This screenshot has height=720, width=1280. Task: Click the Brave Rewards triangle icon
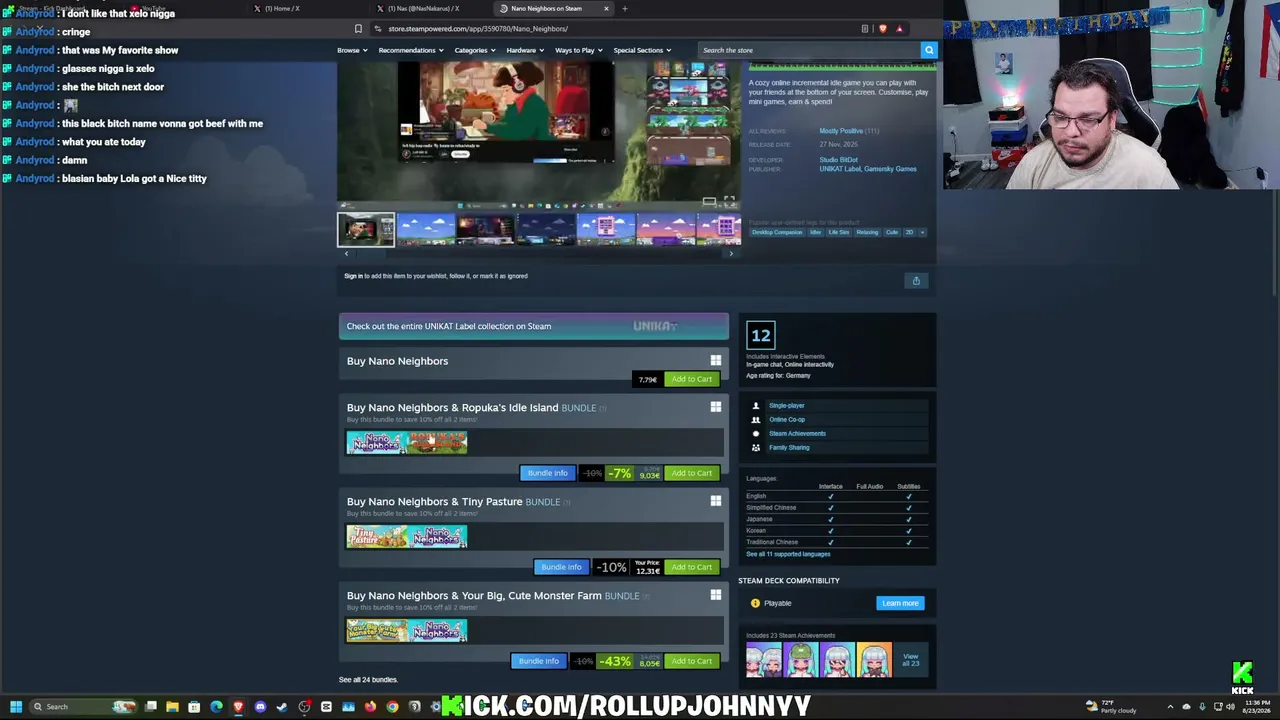899,29
